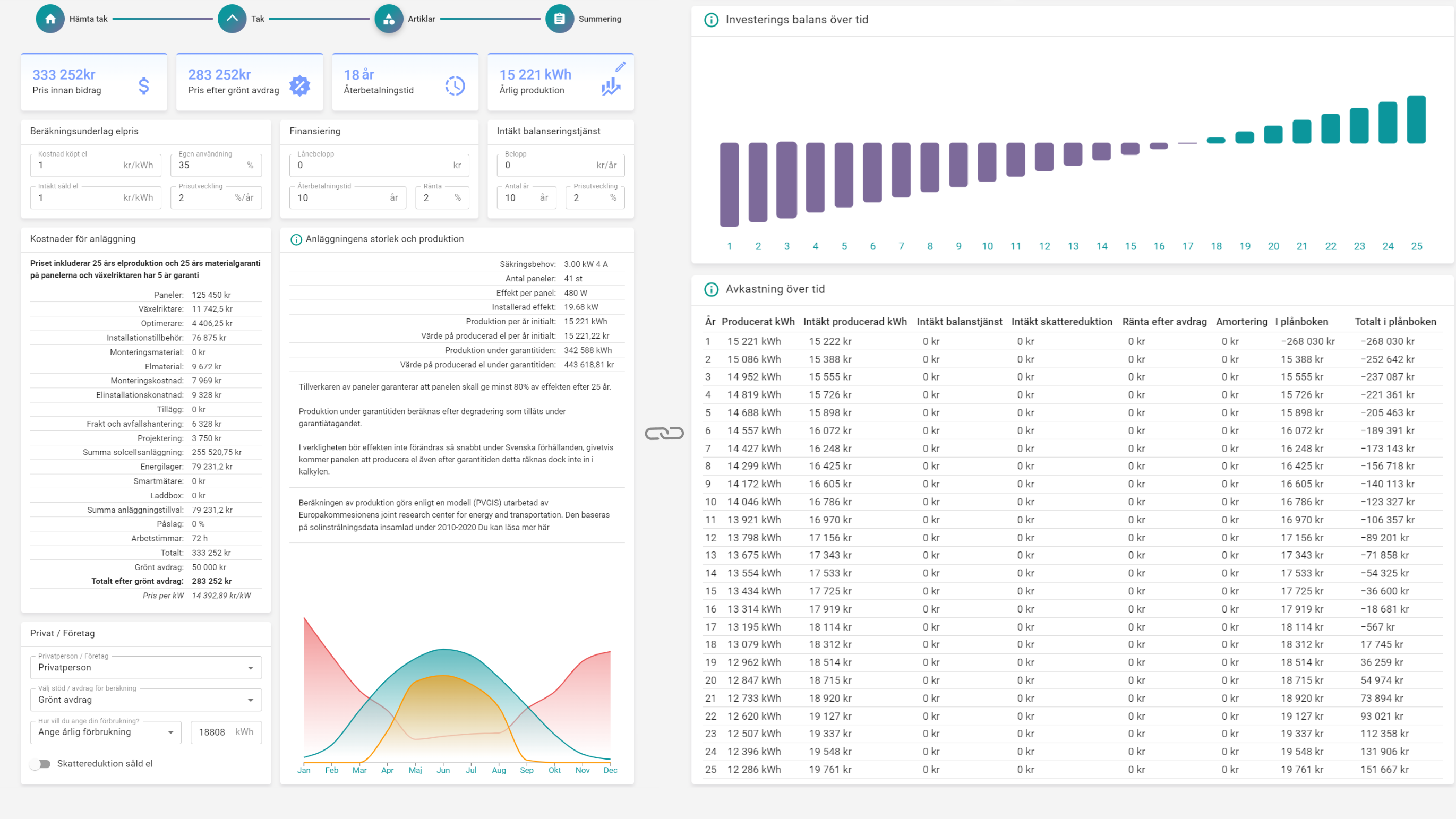Click the discount badge icon on Pris efter grönt avdrag
1456x819 pixels.
coord(299,86)
